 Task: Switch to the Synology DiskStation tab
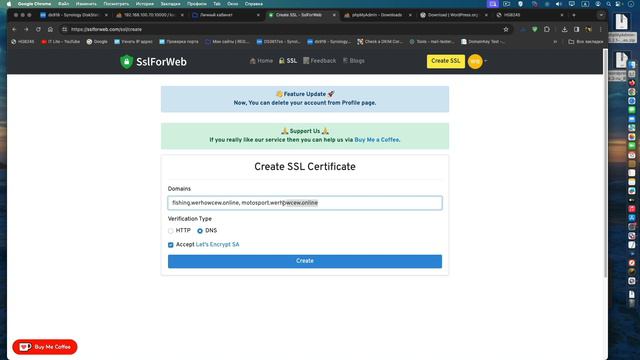(x=73, y=15)
